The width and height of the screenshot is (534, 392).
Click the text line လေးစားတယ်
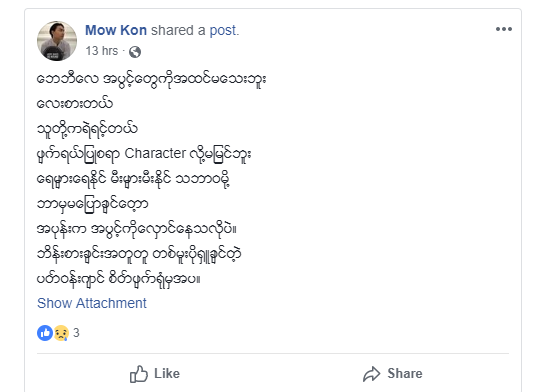[x=74, y=103]
